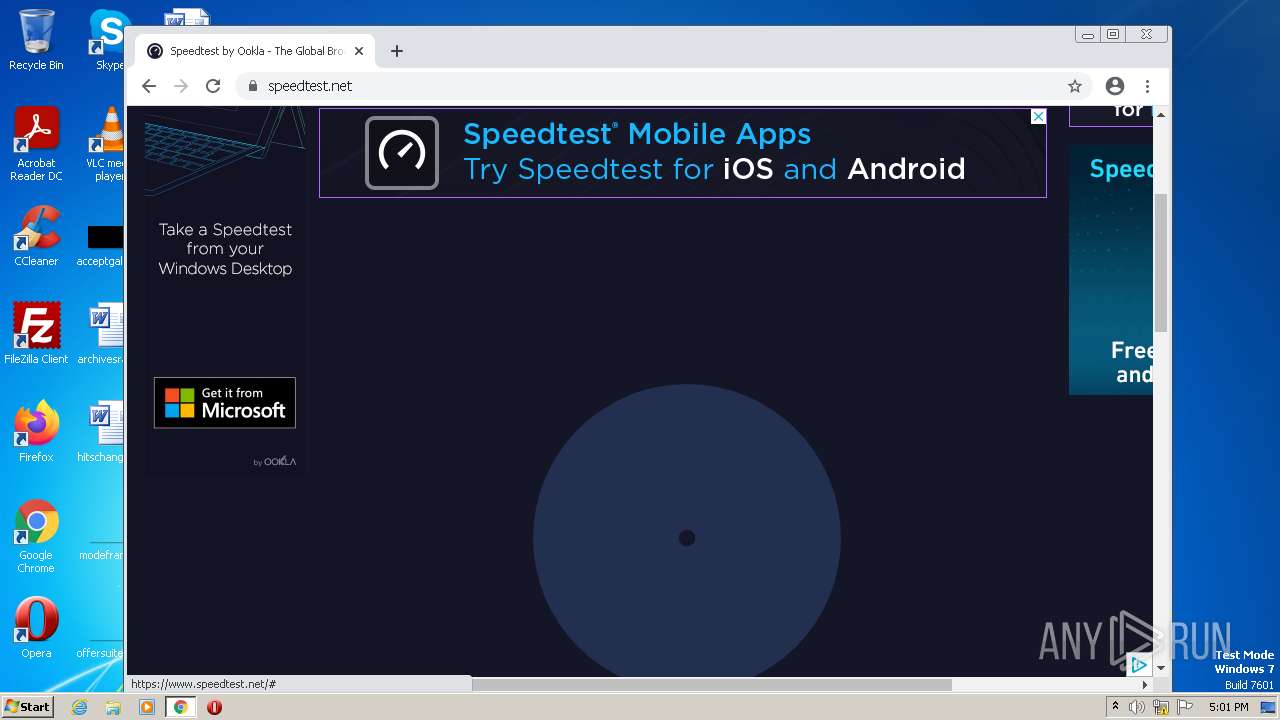Open the Chrome three-dot menu
Screen dimensions: 1280x720
1148,86
